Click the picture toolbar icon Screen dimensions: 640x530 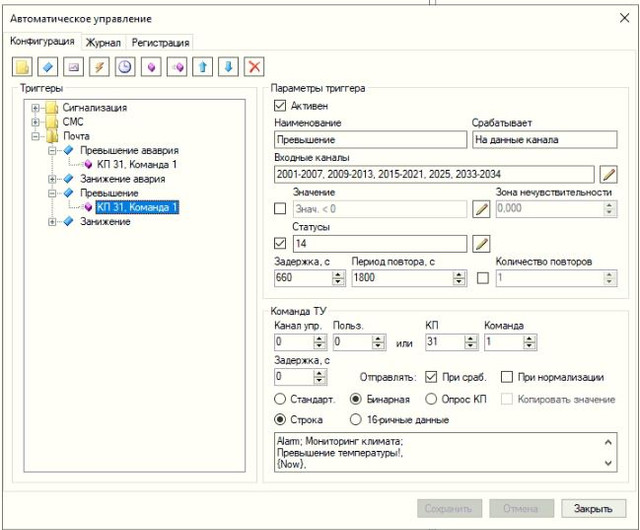(73, 67)
